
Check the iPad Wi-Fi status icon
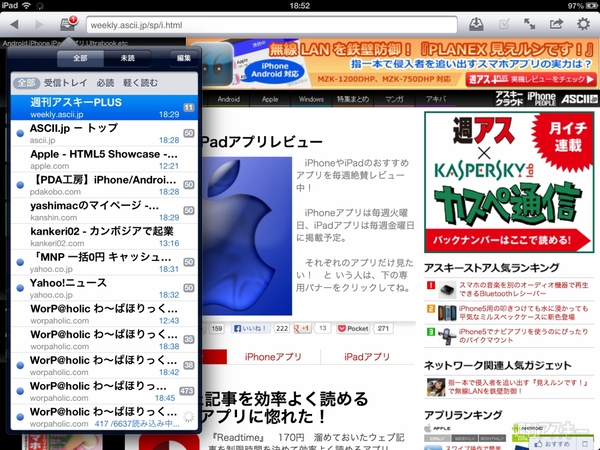pyautogui.click(x=26, y=5)
